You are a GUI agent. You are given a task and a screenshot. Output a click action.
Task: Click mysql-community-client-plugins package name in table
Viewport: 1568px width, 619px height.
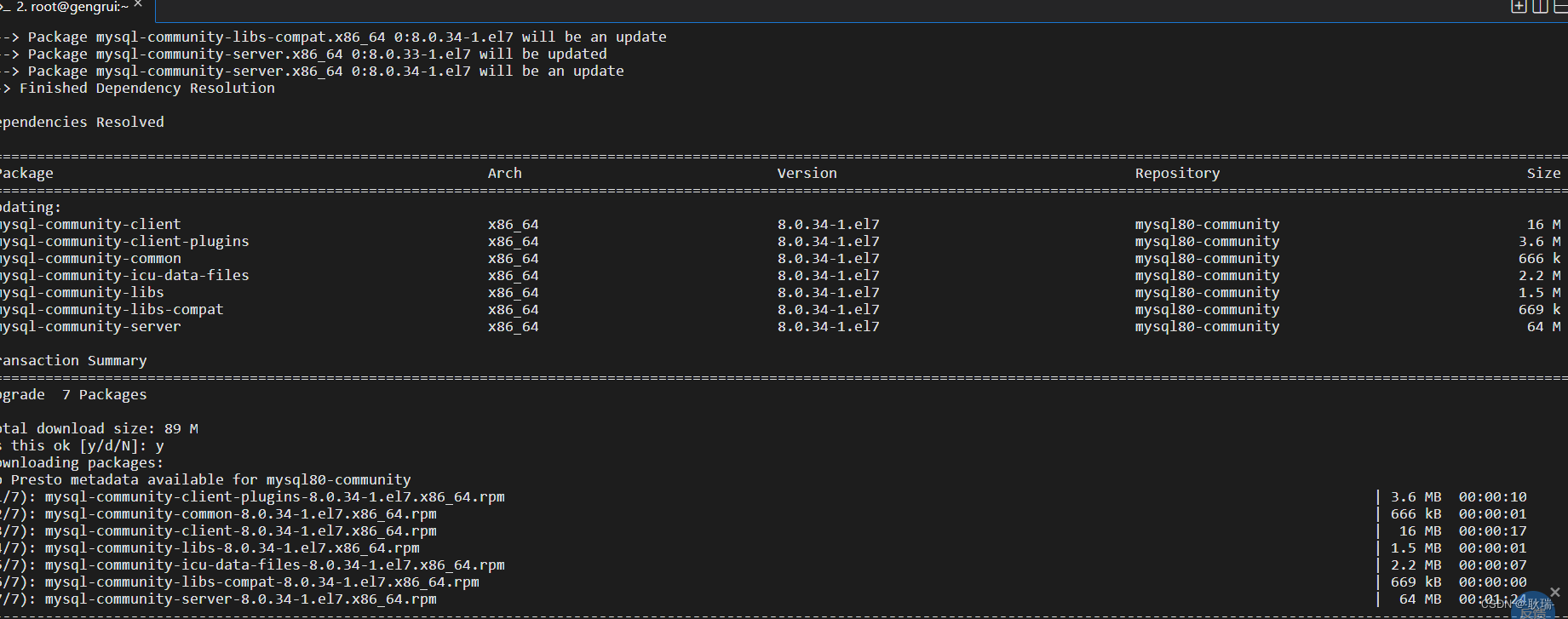pos(124,241)
